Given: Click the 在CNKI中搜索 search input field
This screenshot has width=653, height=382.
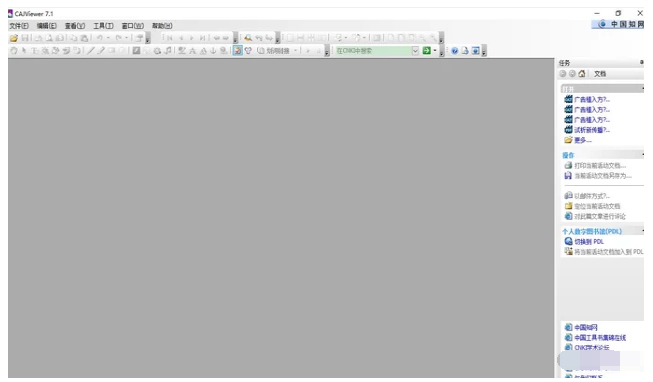Looking at the screenshot, I should (x=373, y=51).
